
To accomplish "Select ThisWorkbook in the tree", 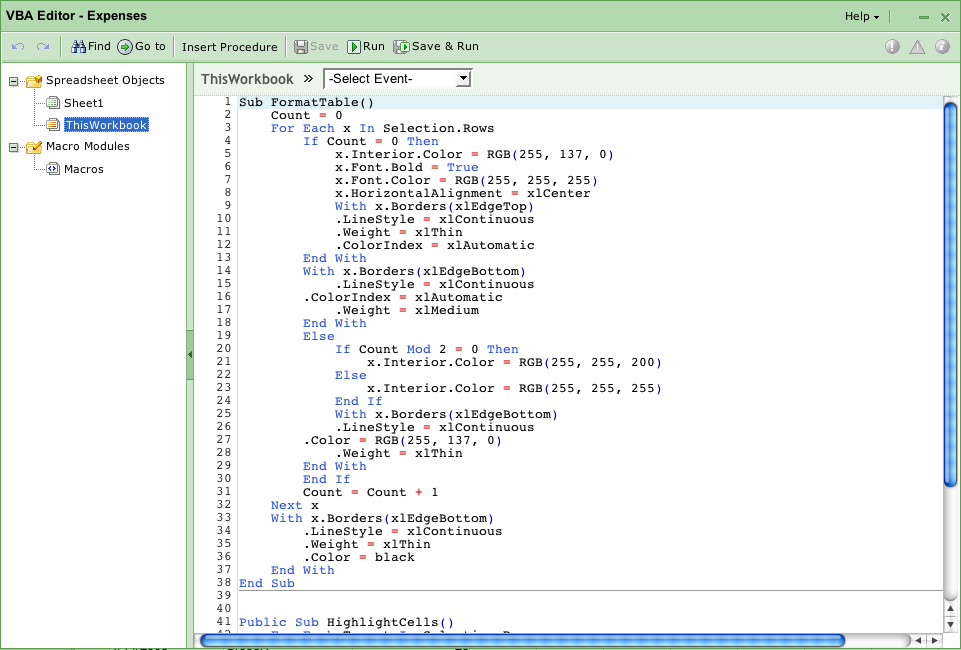I will pos(106,125).
